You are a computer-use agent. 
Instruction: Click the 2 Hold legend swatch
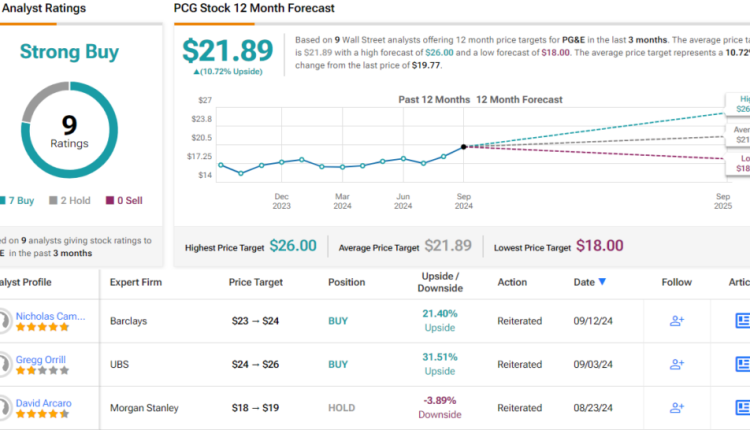(52, 201)
